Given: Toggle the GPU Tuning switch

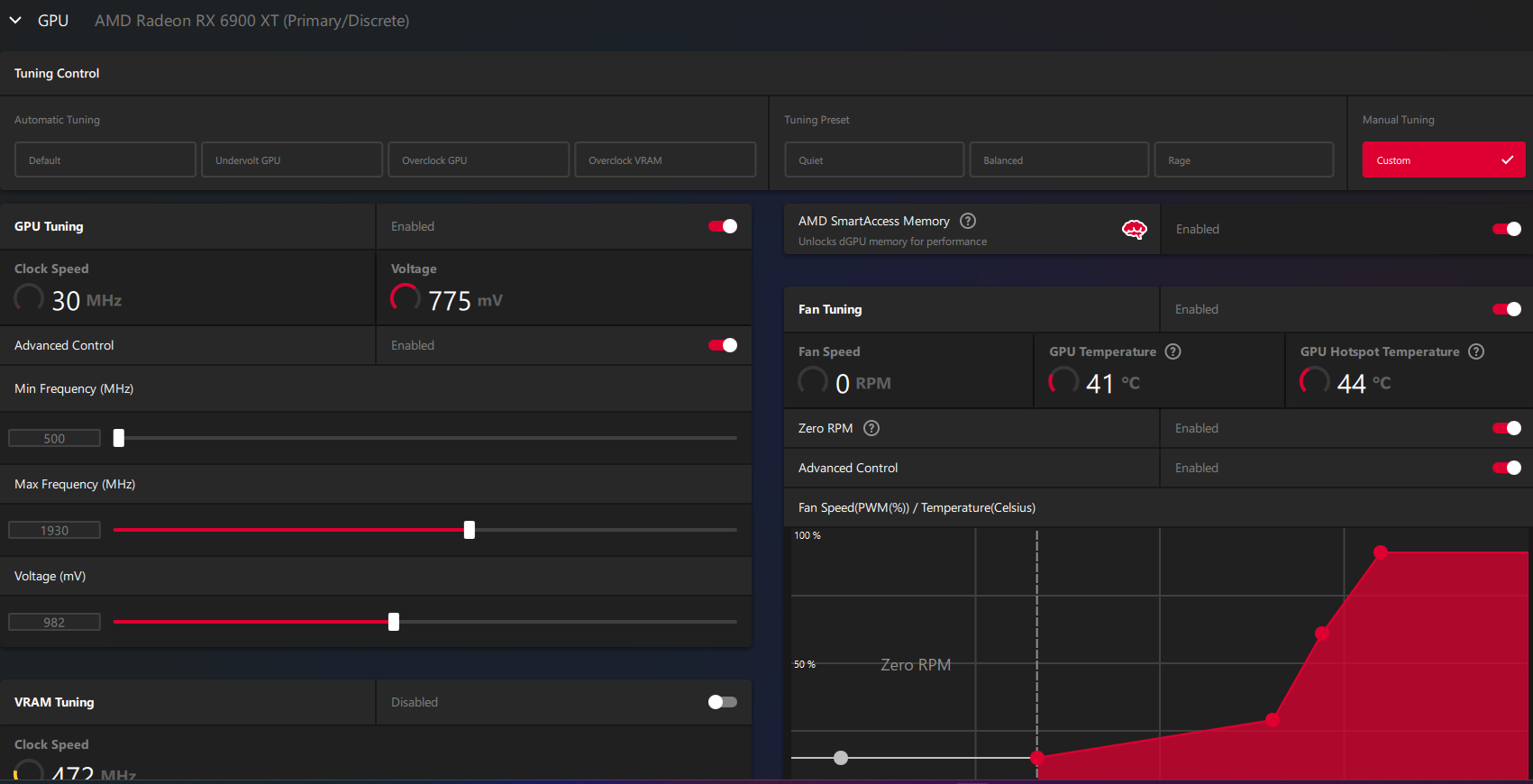Looking at the screenshot, I should click(723, 226).
